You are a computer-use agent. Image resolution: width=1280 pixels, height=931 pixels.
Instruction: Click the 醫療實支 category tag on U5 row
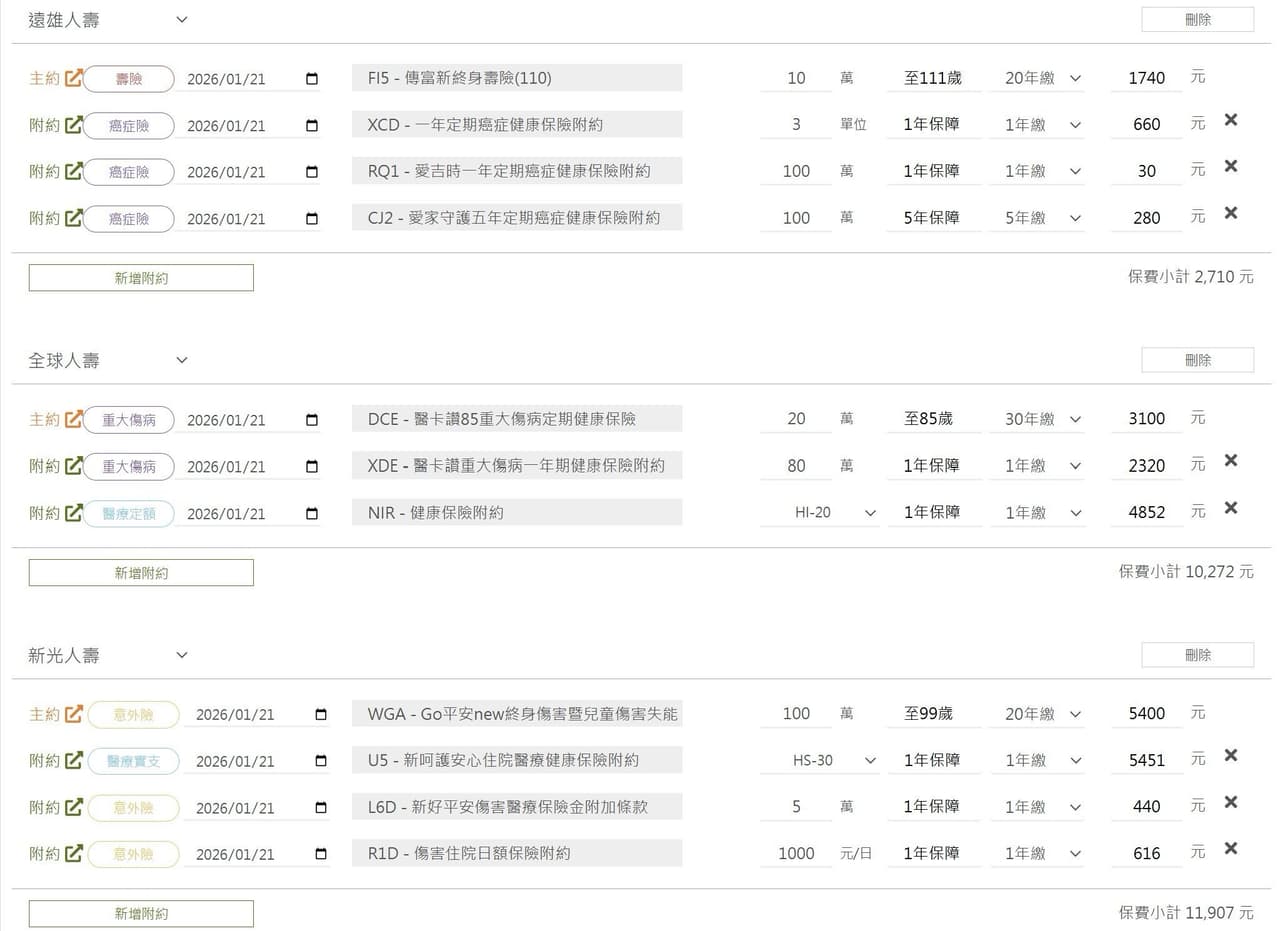click(133, 761)
